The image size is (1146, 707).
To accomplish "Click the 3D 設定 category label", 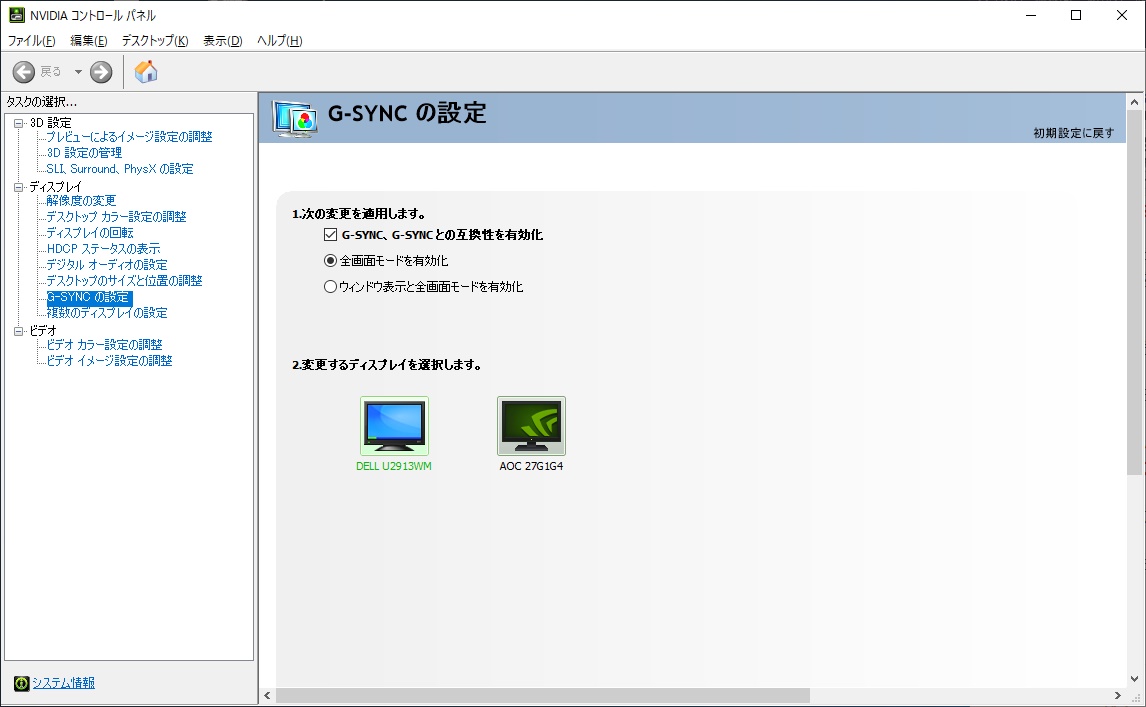I will pos(50,123).
